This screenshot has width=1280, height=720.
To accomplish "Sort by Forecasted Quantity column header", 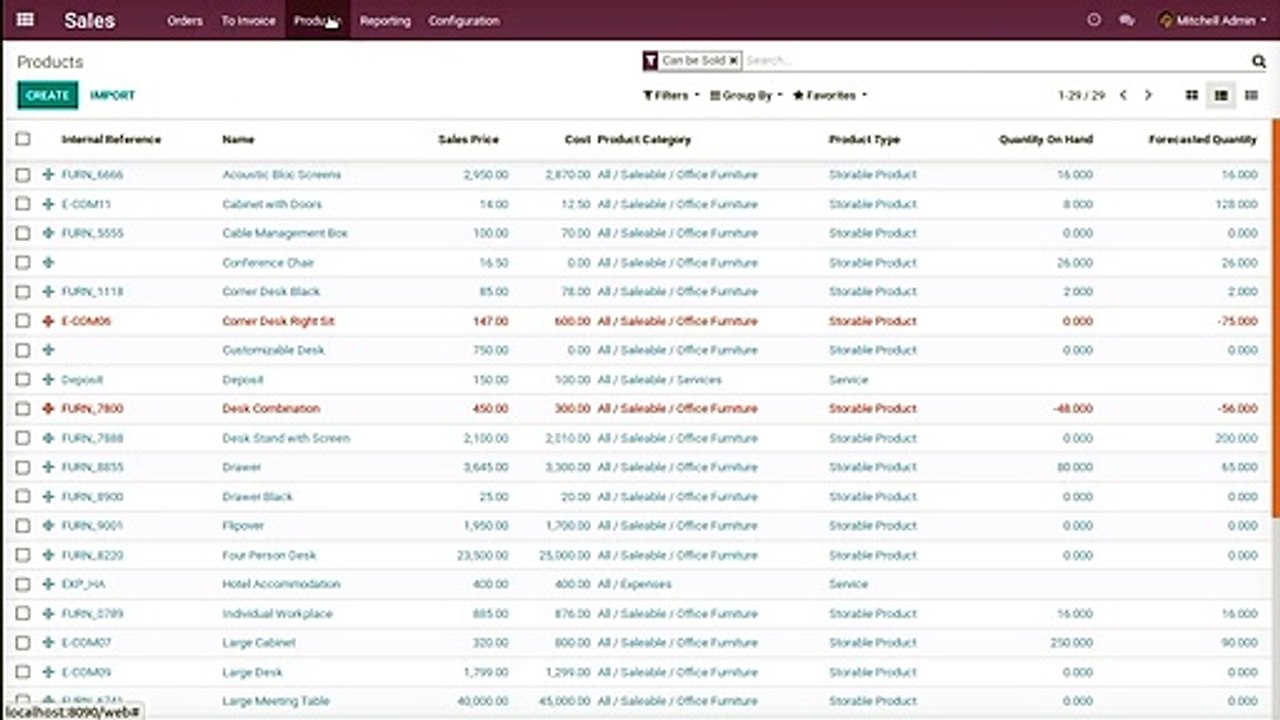I will tap(1203, 139).
